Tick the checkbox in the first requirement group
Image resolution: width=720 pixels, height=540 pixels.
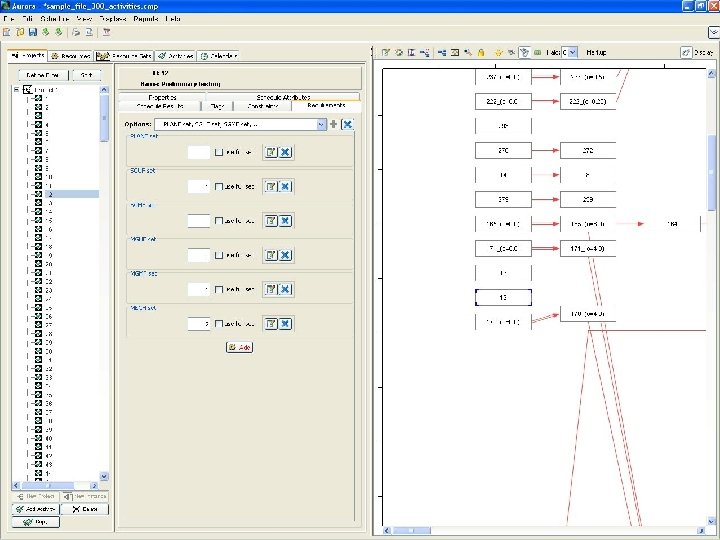pyautogui.click(x=219, y=152)
